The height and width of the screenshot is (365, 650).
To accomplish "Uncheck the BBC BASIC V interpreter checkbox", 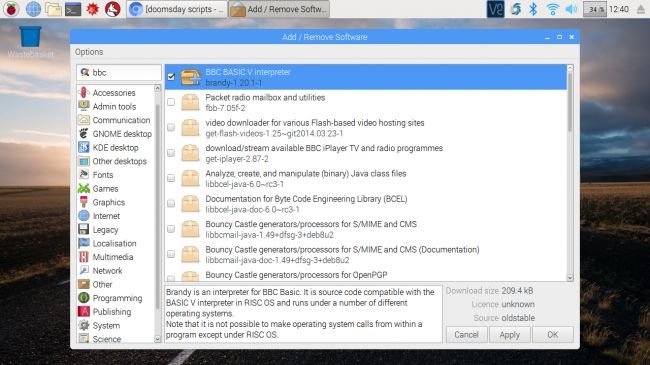I will click(x=171, y=76).
